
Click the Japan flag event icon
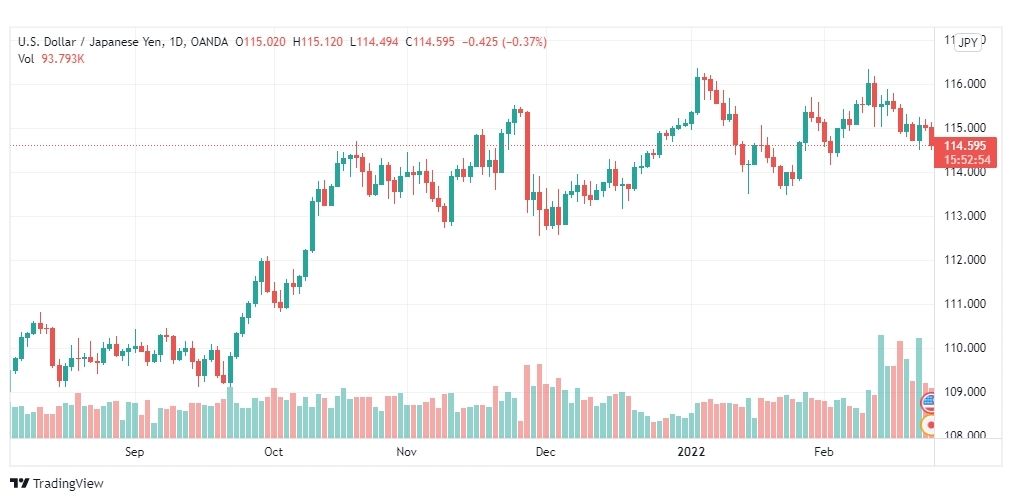coord(929,425)
